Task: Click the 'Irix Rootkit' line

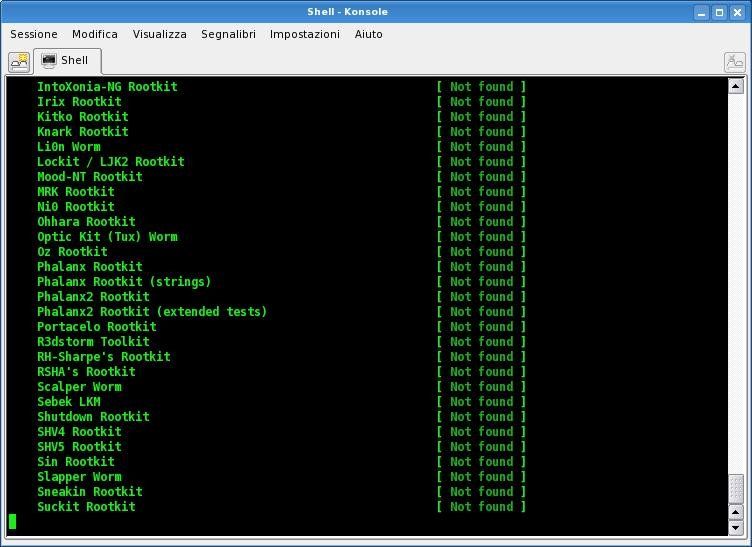Action: [79, 102]
